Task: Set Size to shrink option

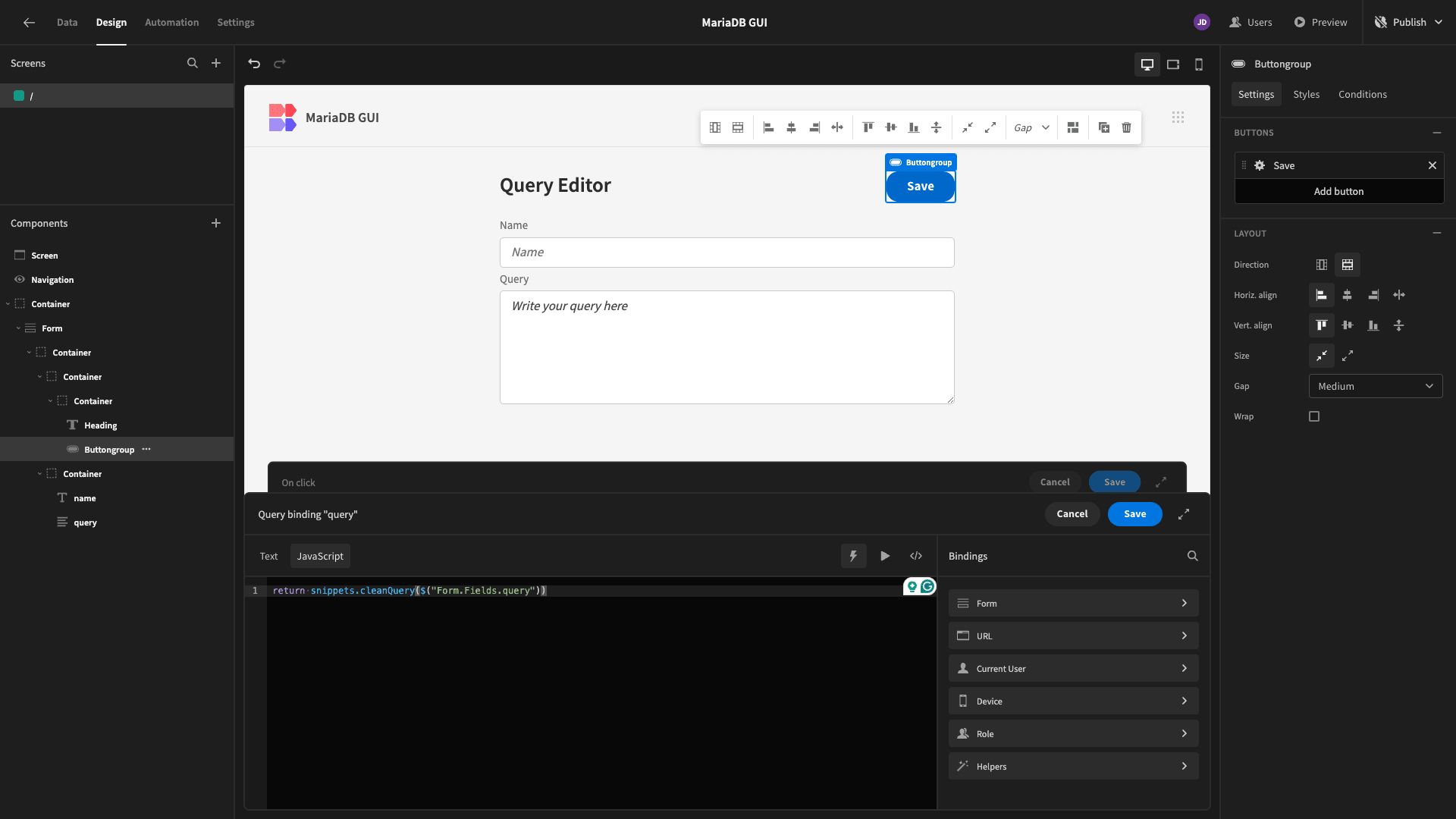Action: (x=1322, y=356)
